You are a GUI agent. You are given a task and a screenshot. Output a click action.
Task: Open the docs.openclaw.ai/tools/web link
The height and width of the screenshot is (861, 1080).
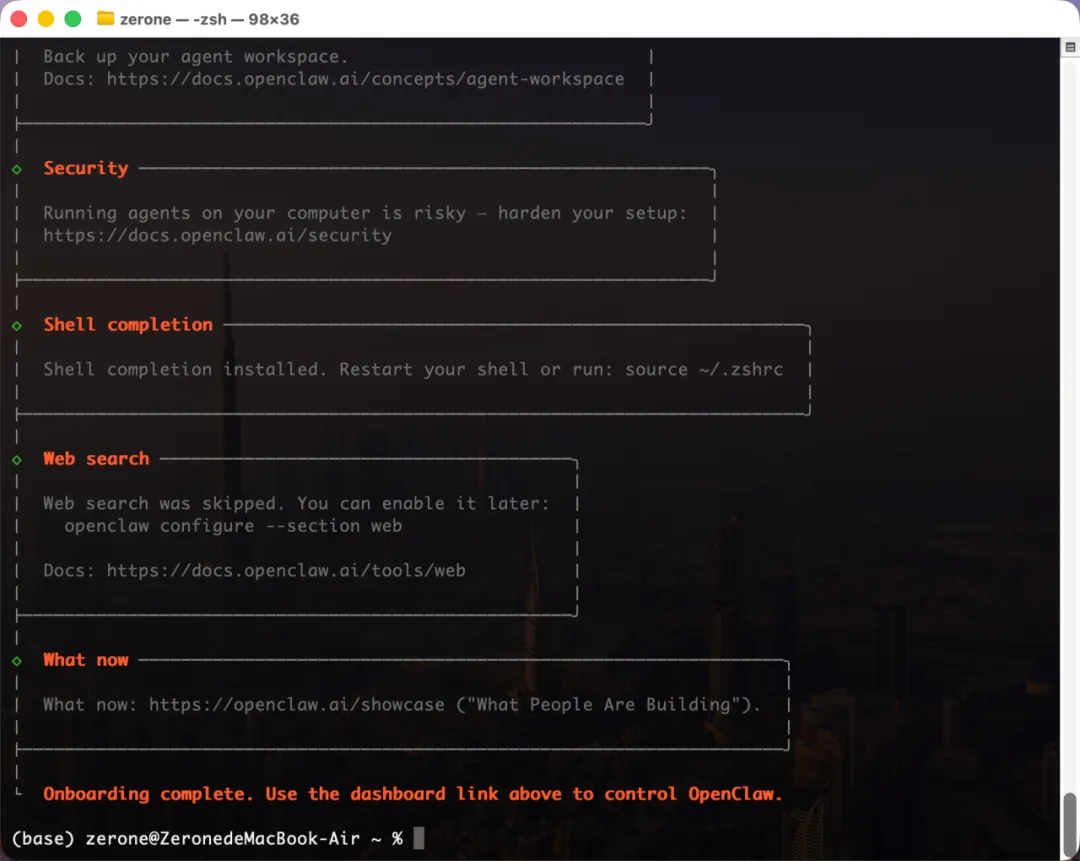click(286, 571)
